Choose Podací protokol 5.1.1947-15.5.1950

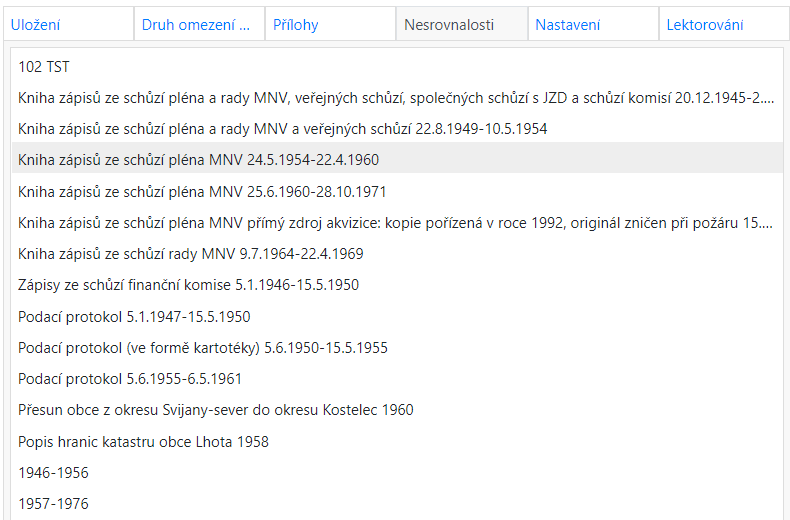(x=134, y=317)
